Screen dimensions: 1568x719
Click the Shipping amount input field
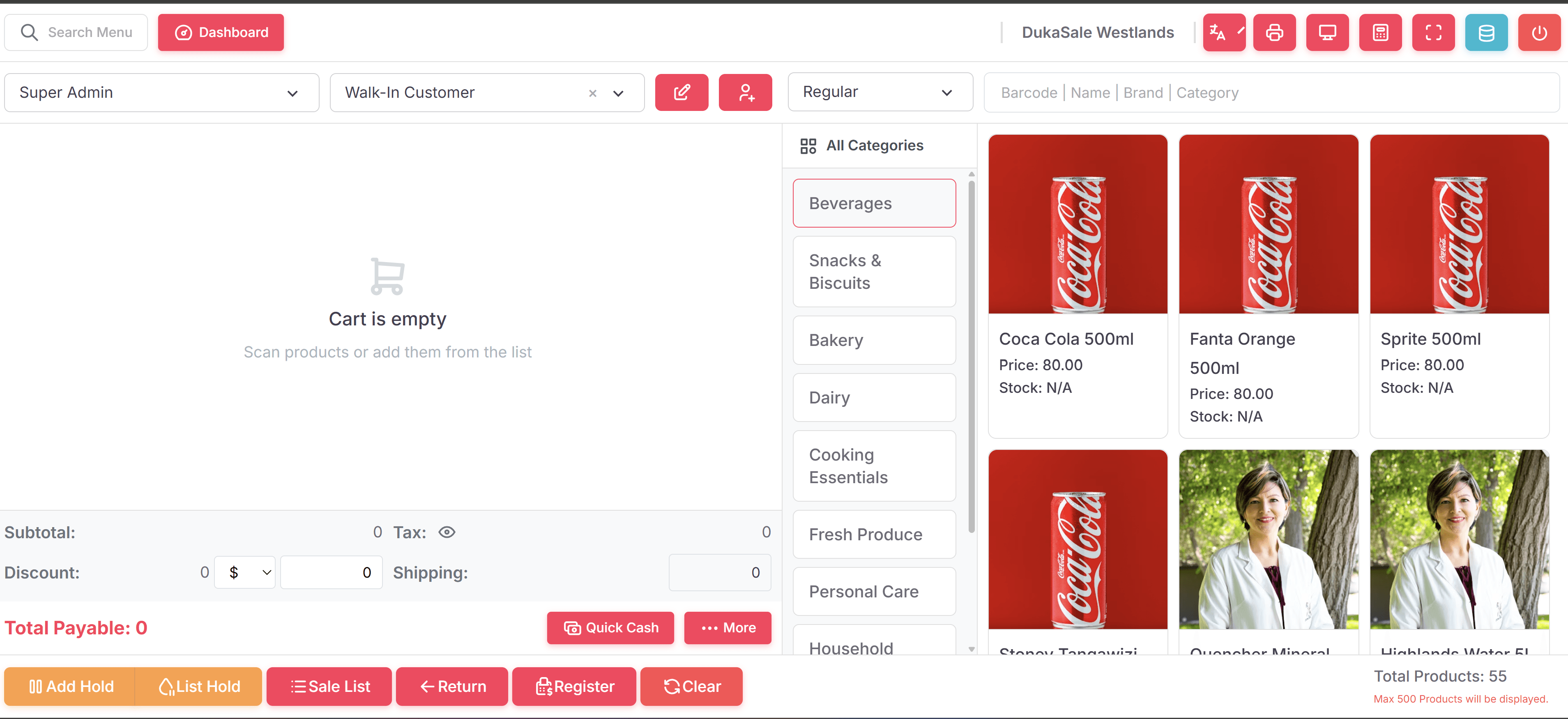720,572
